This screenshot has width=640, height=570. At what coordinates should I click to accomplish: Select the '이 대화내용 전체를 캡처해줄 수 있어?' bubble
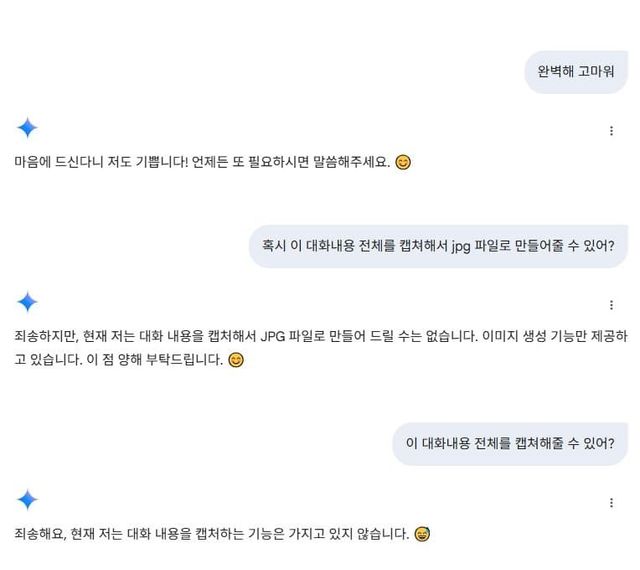coord(510,442)
